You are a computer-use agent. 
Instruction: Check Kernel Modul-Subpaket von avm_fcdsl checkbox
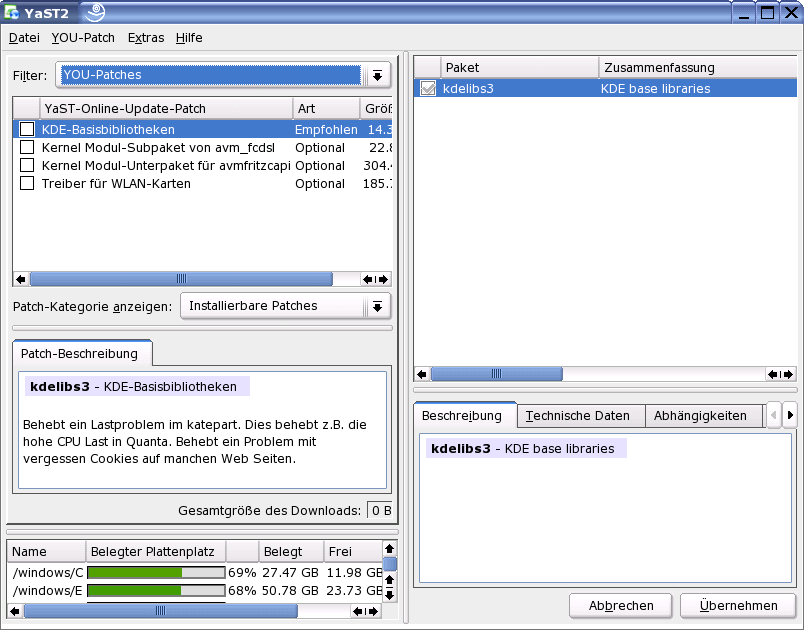(27, 148)
